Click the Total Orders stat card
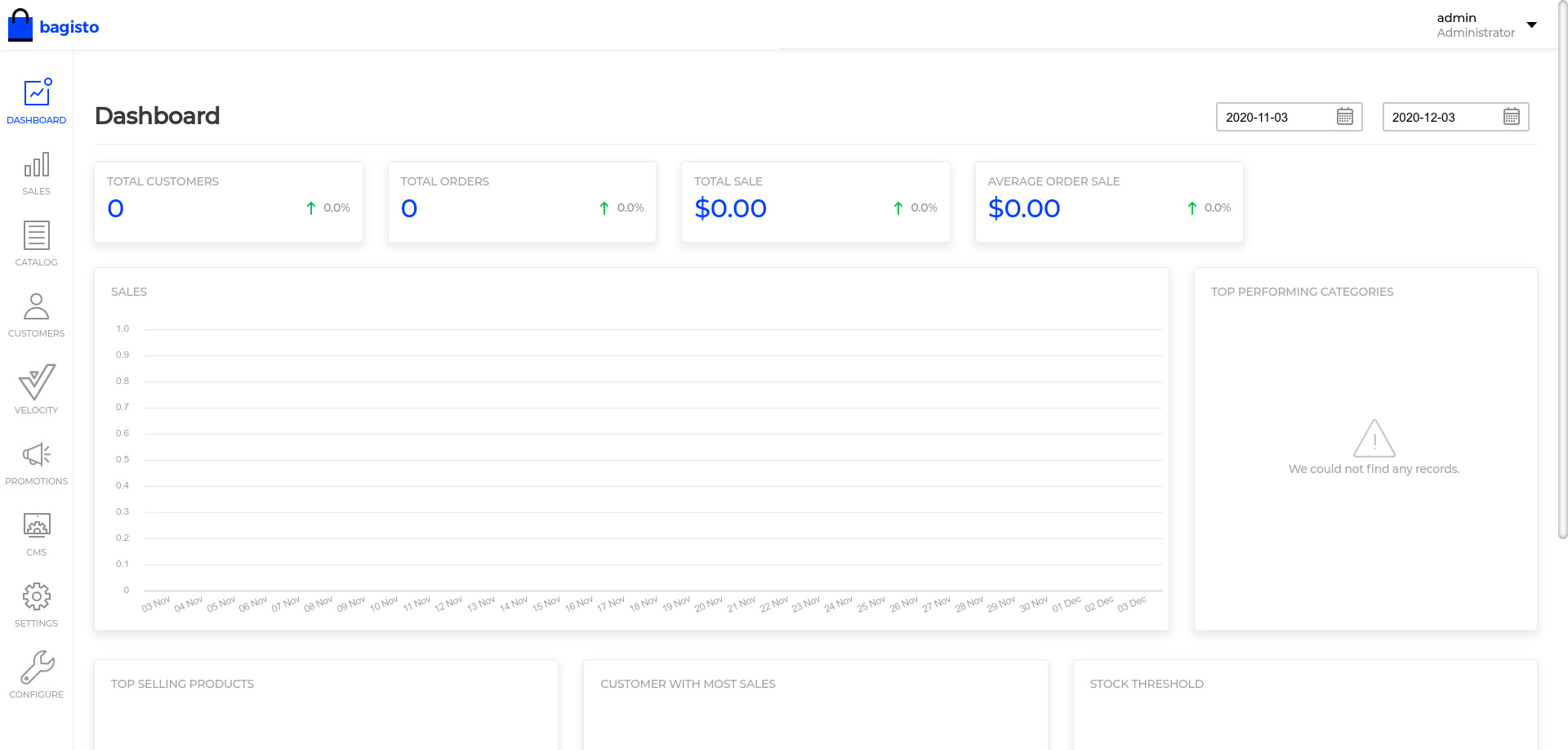Screen dimensions: 1568x750 [x=522, y=201]
